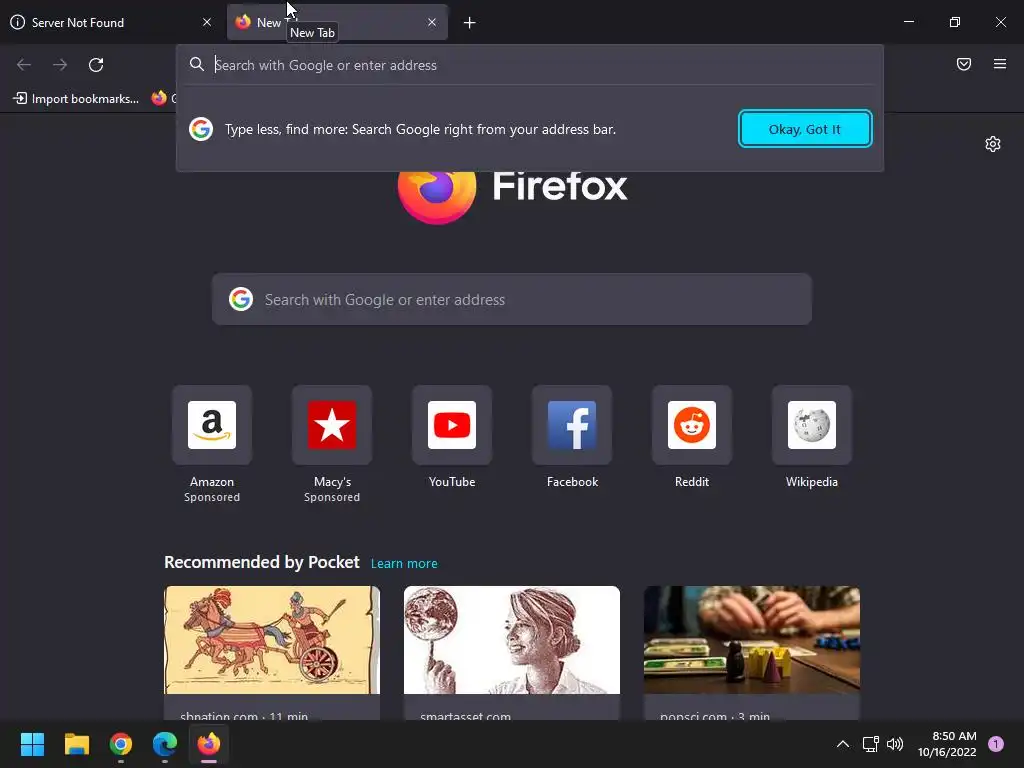The width and height of the screenshot is (1024, 768).
Task: Open the smartasset.com story thumbnail
Action: [x=512, y=640]
